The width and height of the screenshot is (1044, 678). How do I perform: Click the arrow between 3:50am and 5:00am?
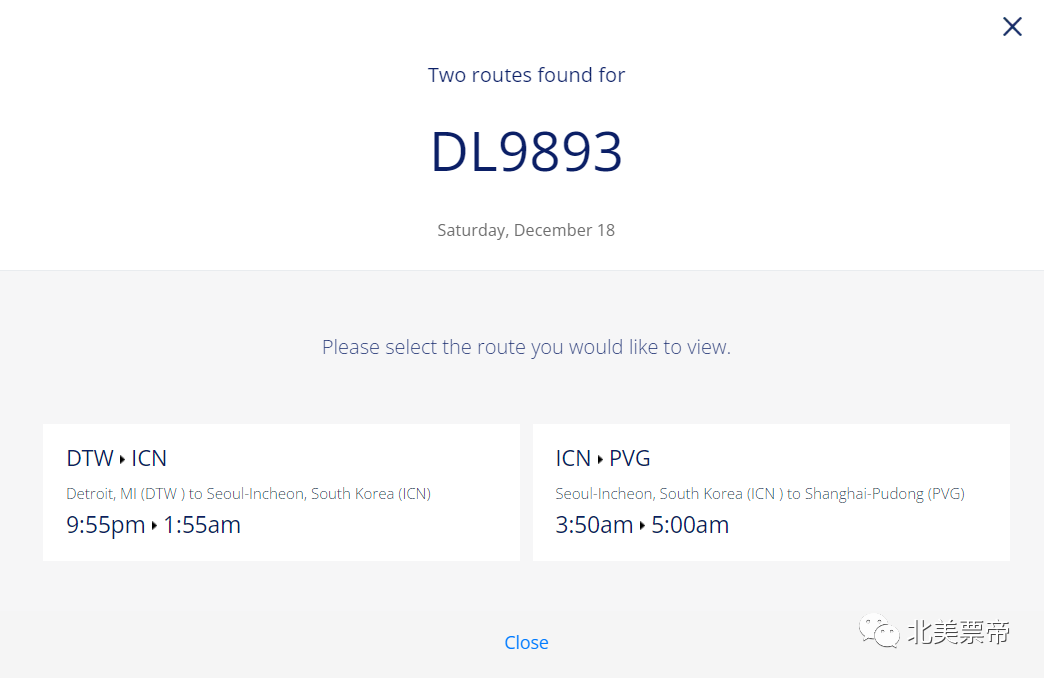pyautogui.click(x=642, y=525)
